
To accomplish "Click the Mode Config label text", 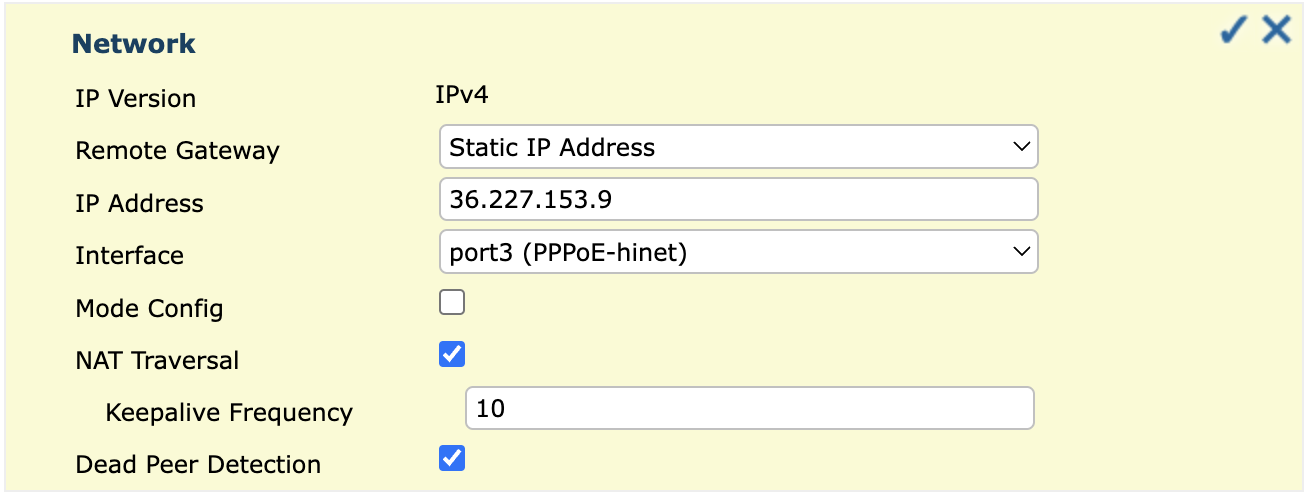I will (x=149, y=308).
